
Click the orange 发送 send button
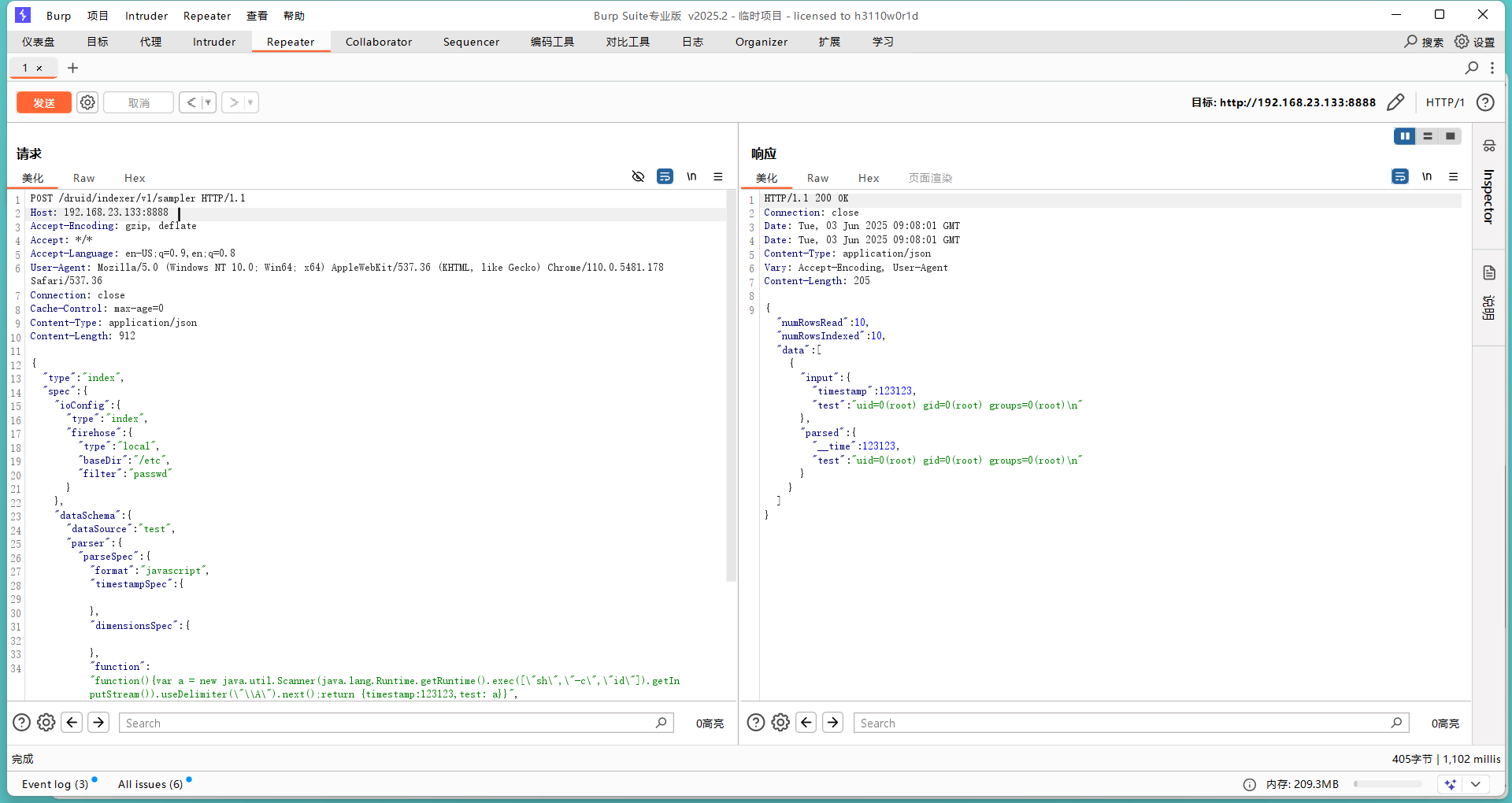[44, 102]
